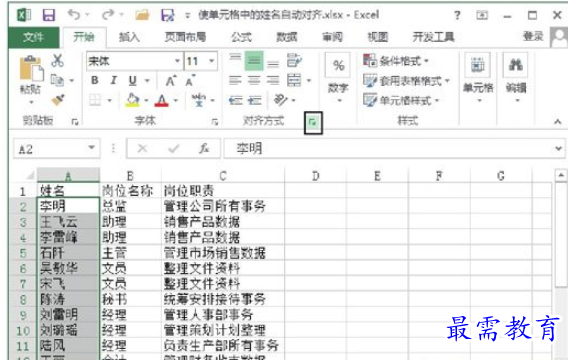This screenshot has height=360, width=568.
Task: Switch to the 页面布局 tab
Action: [x=185, y=37]
